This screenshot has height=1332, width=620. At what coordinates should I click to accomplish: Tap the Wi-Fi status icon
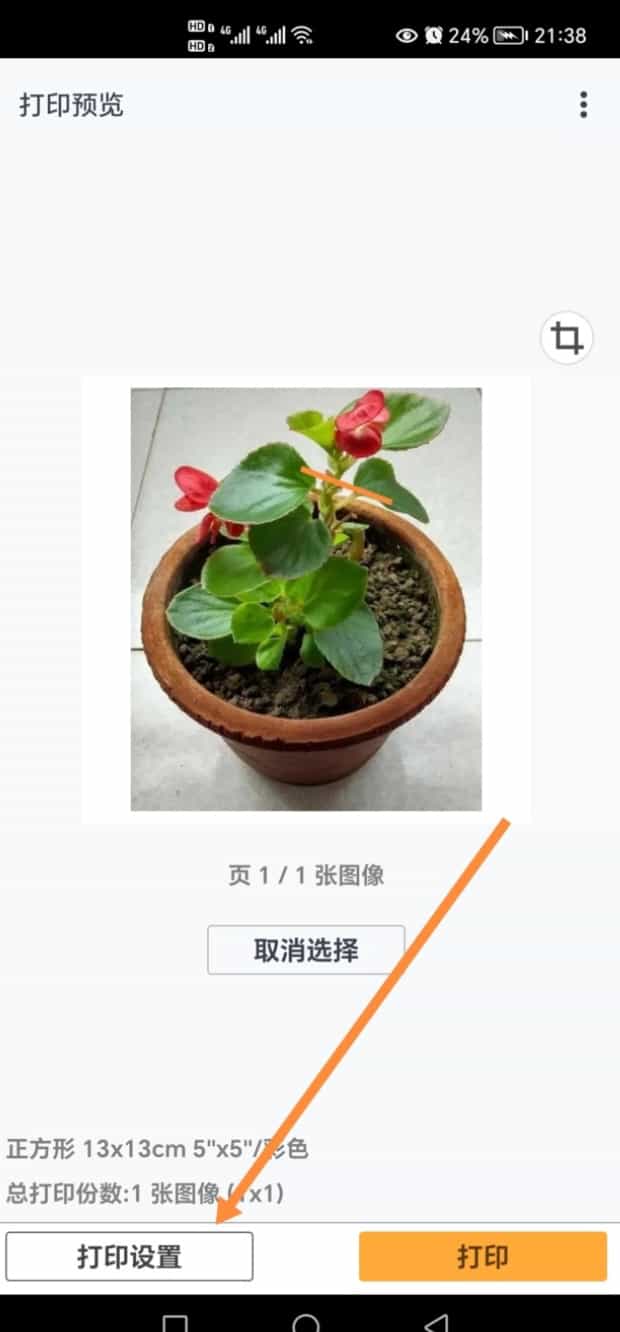tap(302, 35)
